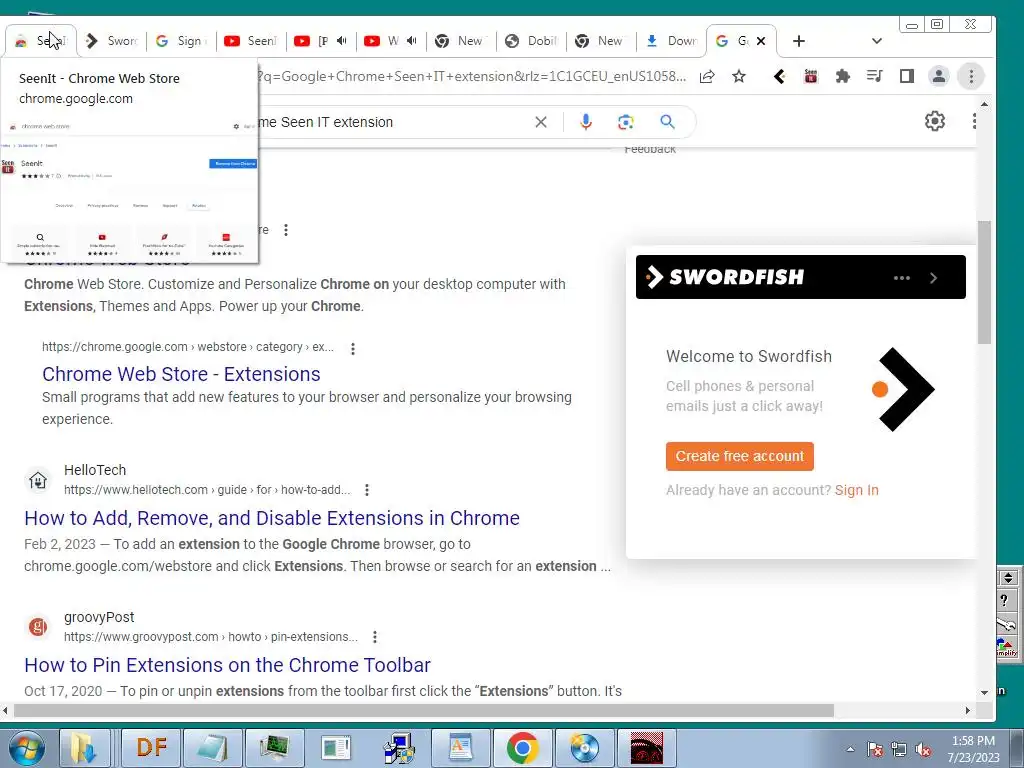Click the Swordfish logo in panel header
The image size is (1024, 768).
click(x=725, y=277)
